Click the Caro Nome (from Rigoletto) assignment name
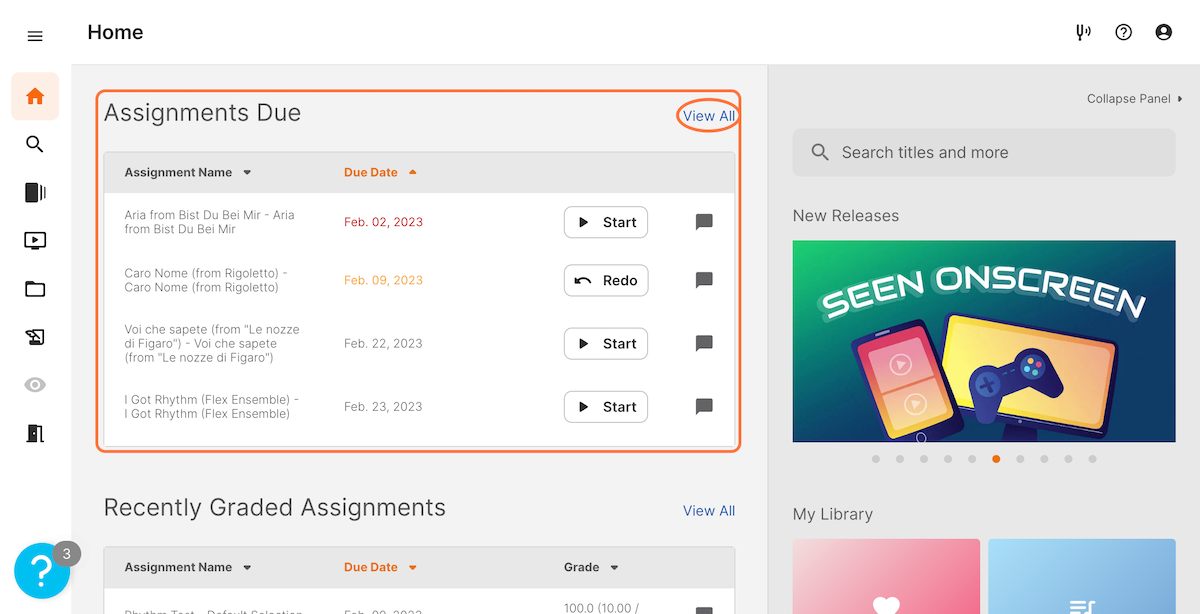The width and height of the screenshot is (1200, 614). click(x=206, y=281)
